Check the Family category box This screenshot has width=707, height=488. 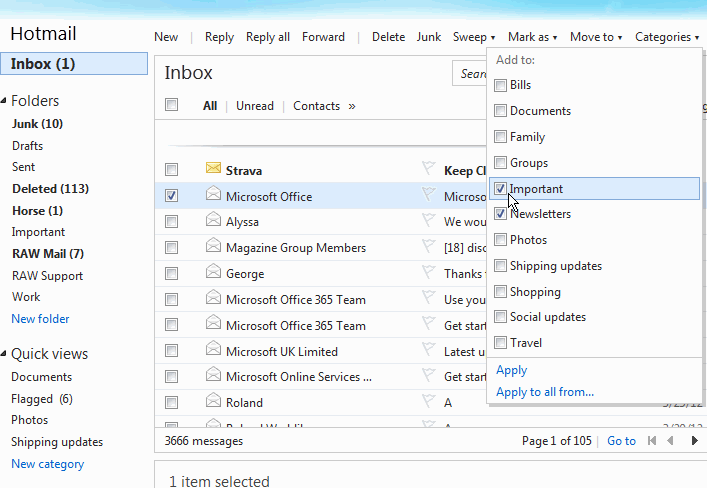click(500, 136)
